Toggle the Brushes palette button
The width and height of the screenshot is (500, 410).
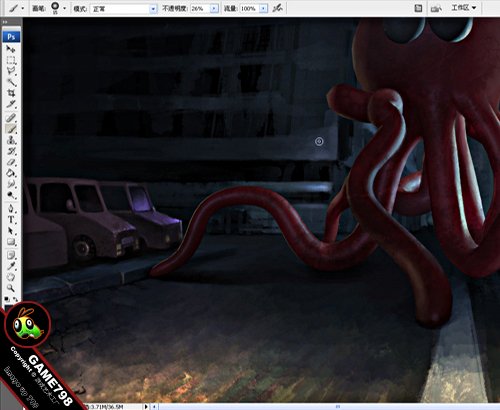[x=418, y=8]
